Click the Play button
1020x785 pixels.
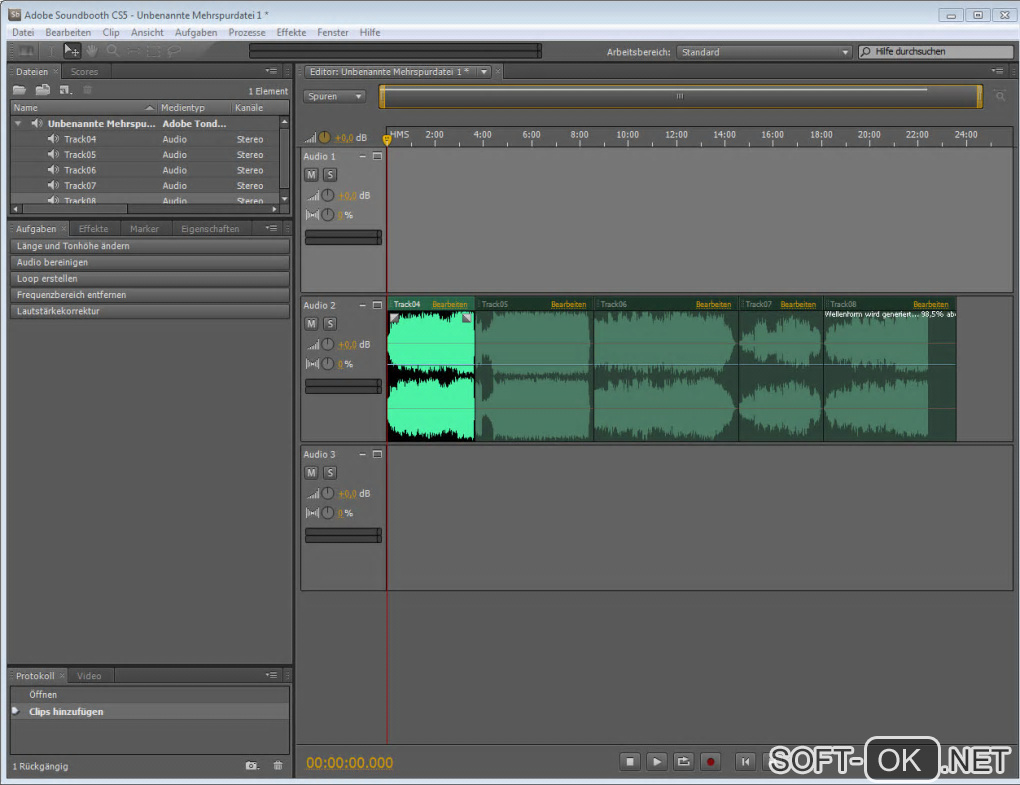657,761
